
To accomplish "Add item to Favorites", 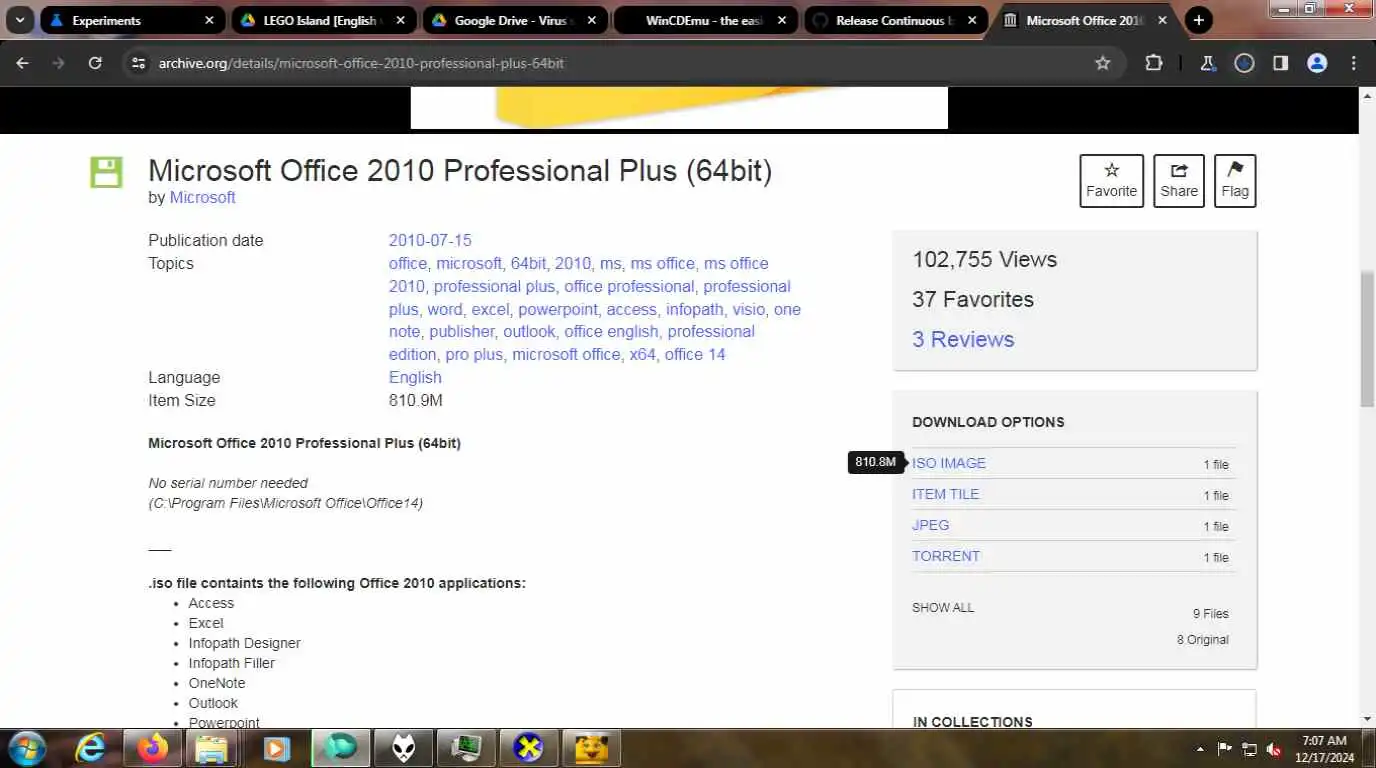I will pyautogui.click(x=1111, y=181).
